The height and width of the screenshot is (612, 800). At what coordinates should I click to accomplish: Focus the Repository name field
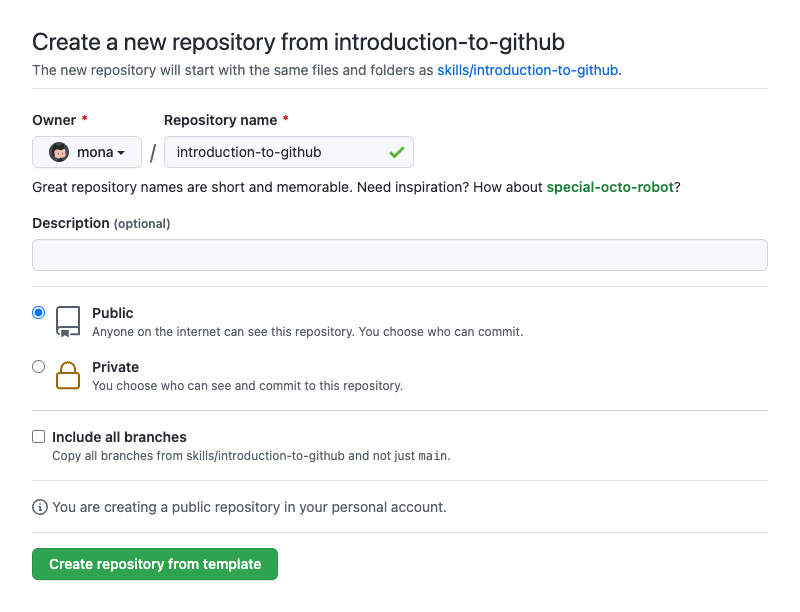[x=289, y=152]
